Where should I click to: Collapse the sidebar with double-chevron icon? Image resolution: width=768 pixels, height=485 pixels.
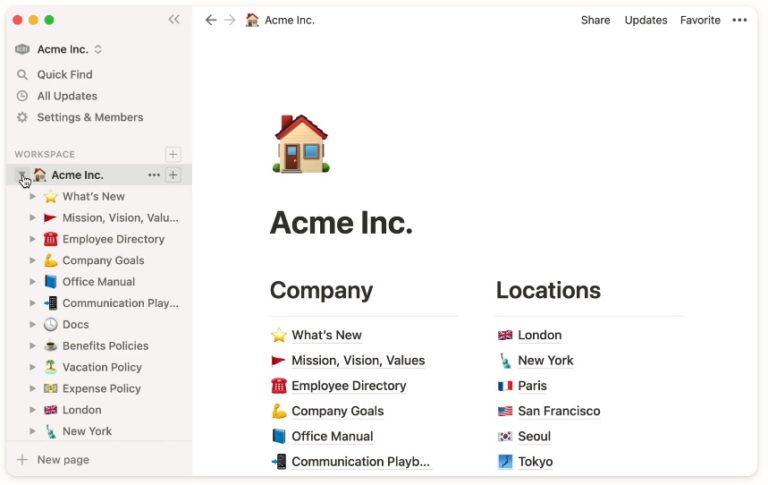coord(174,20)
